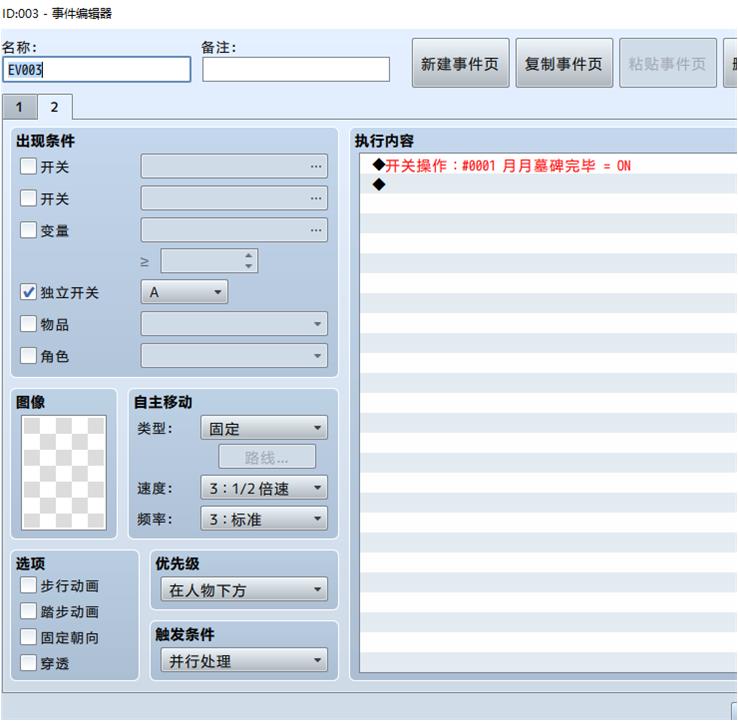Enable the second 开关 condition checkbox

(28, 198)
